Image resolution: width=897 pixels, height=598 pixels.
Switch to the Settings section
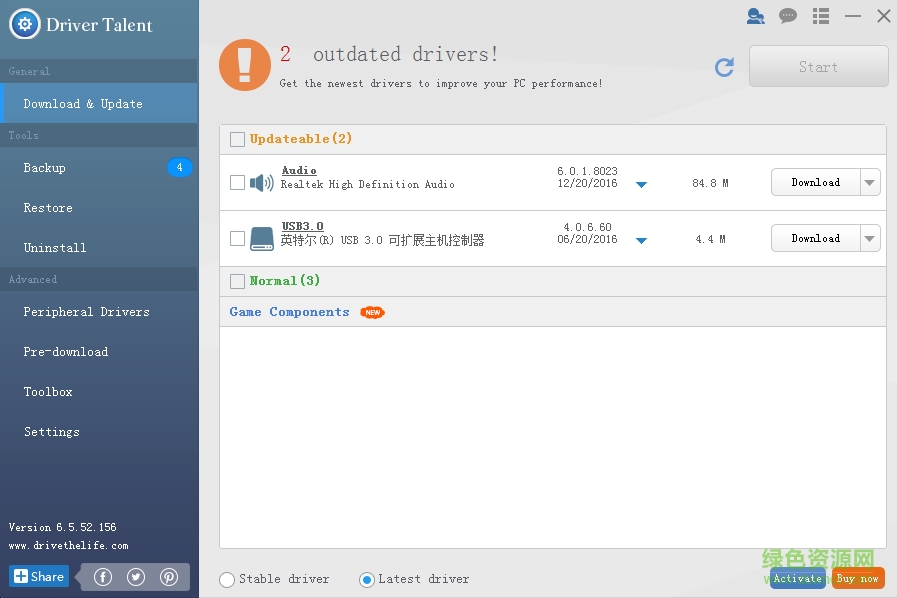51,431
